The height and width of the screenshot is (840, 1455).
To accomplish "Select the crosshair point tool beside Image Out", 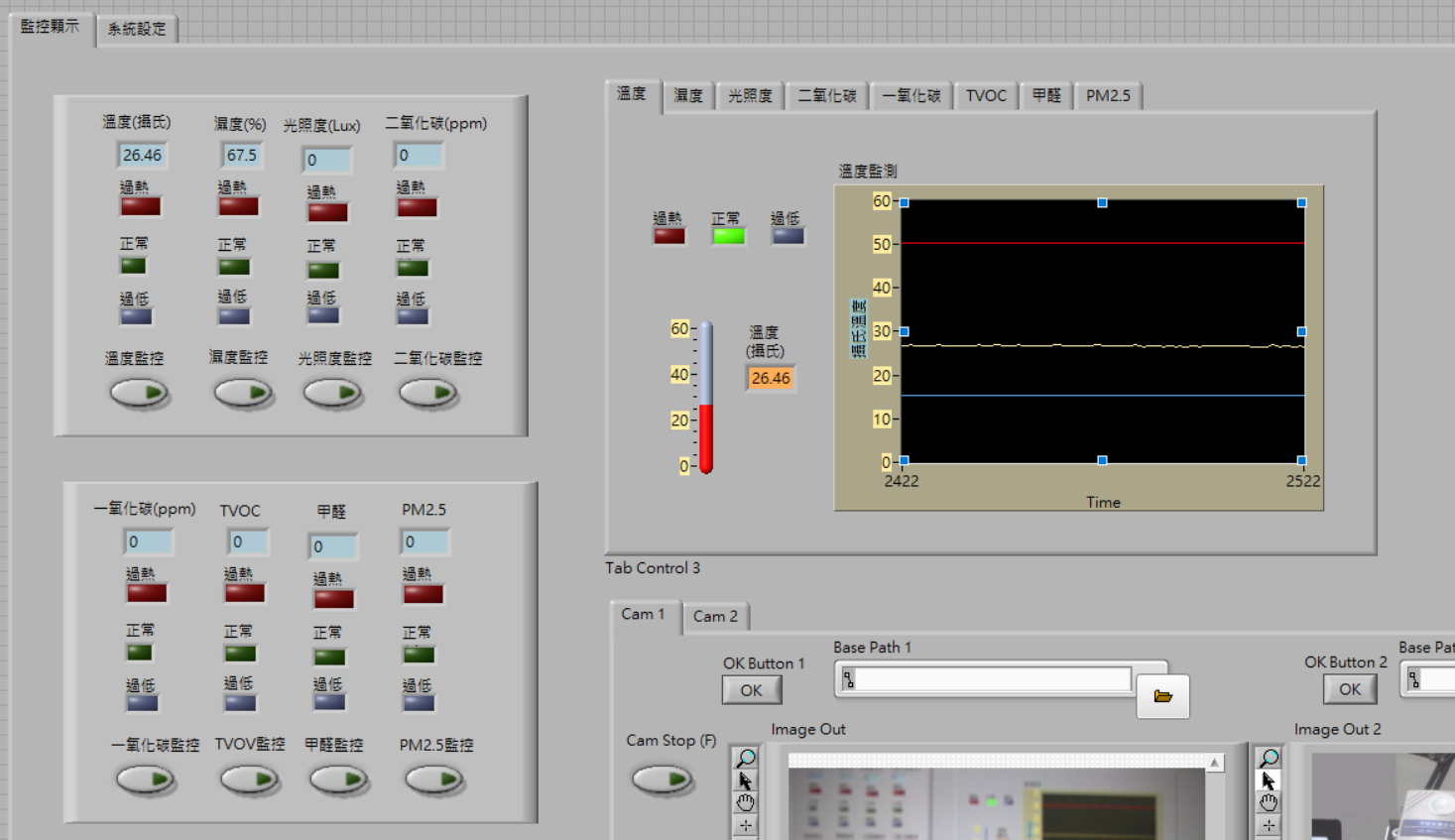I will [745, 825].
